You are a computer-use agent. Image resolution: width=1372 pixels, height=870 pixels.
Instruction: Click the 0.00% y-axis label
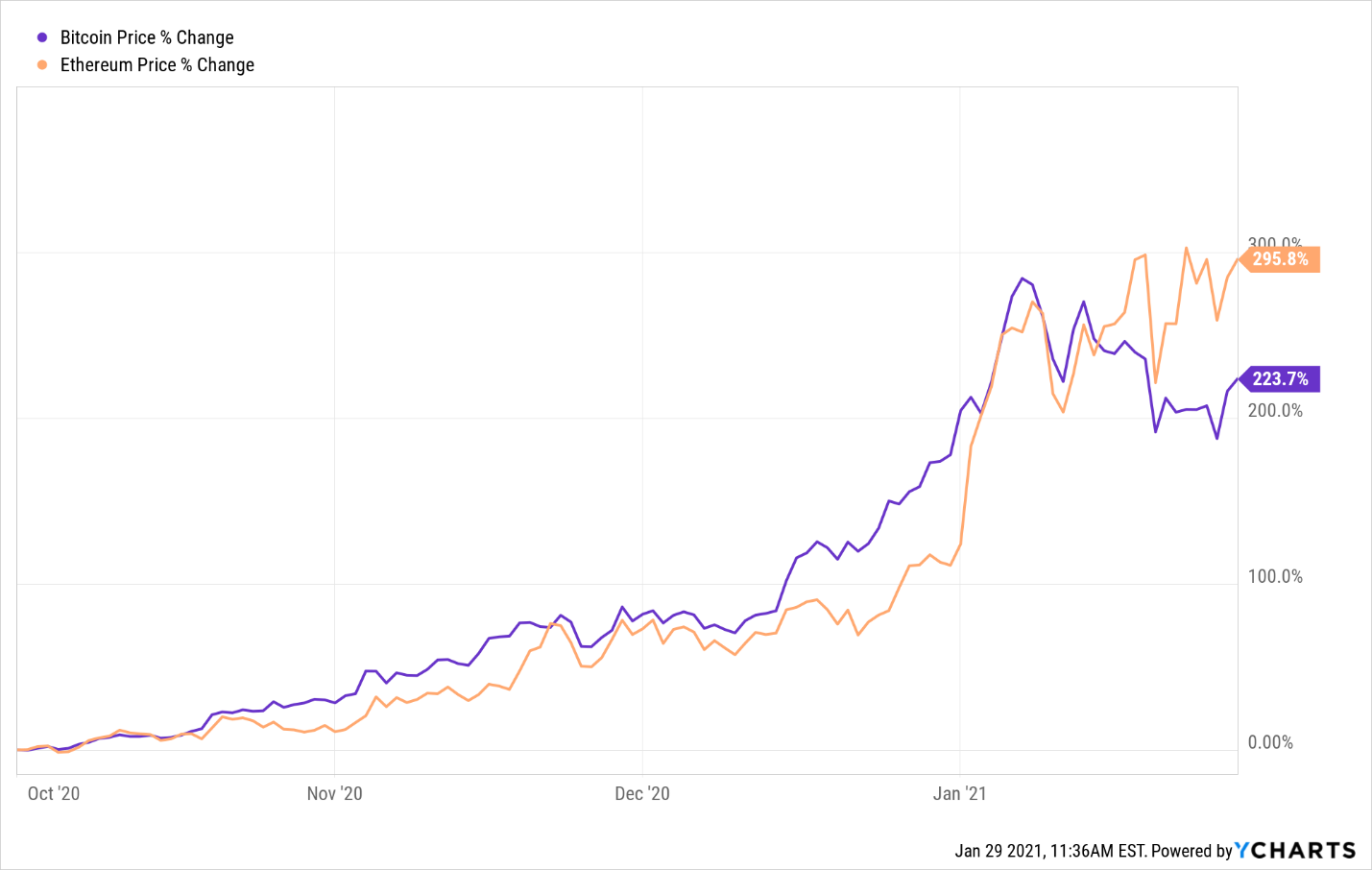pyautogui.click(x=1270, y=742)
